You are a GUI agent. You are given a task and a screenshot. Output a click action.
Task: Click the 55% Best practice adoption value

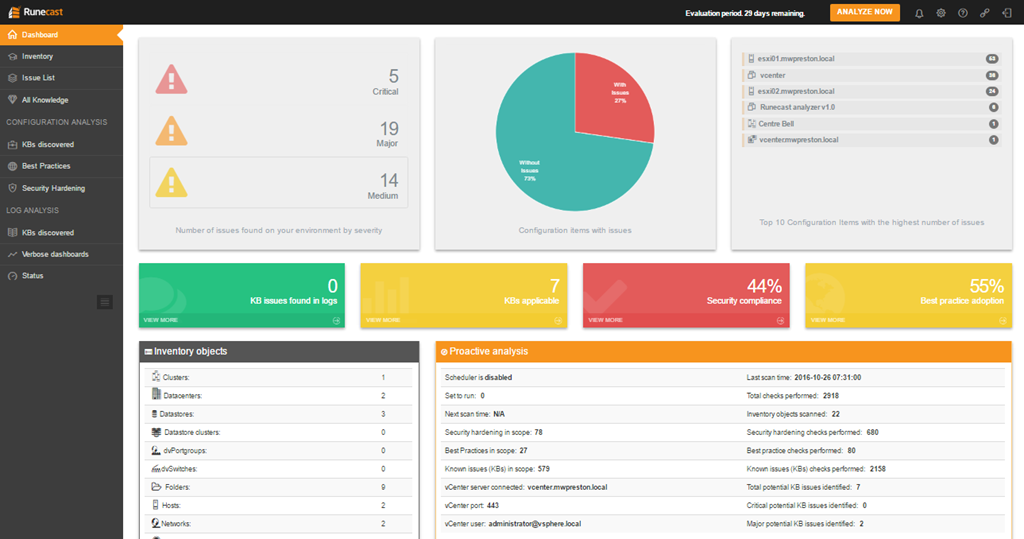coord(987,286)
